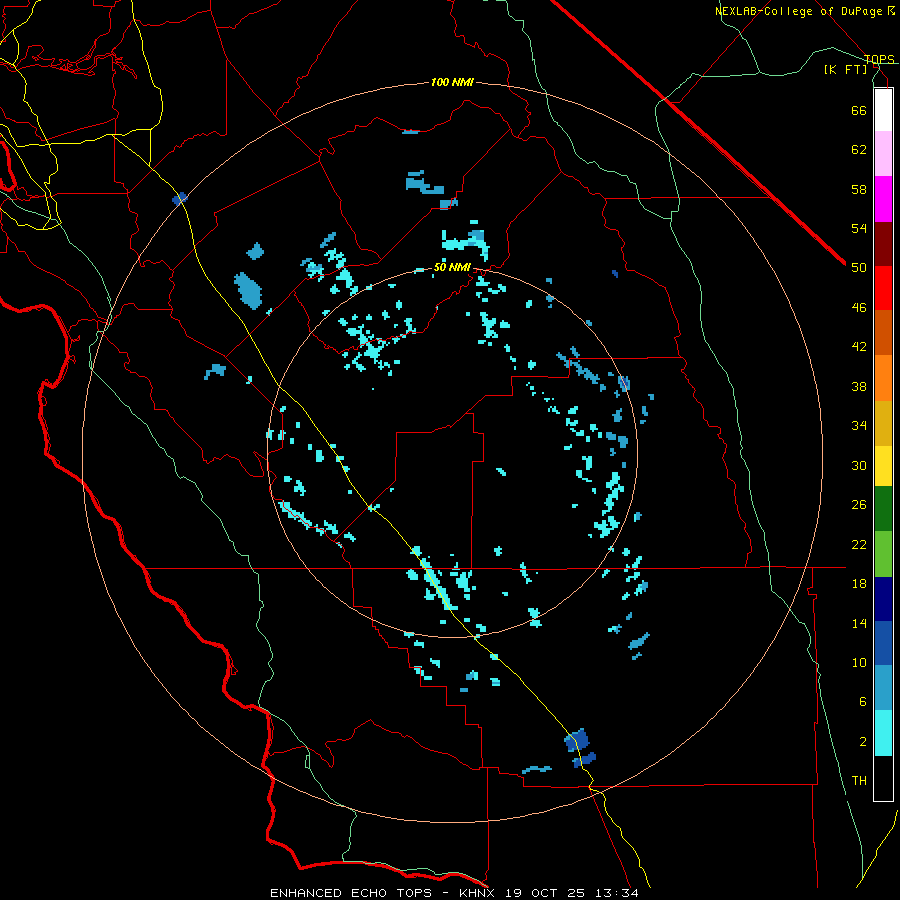Click the legend value '30'
Viewport: 900px width, 900px height.
click(x=859, y=465)
